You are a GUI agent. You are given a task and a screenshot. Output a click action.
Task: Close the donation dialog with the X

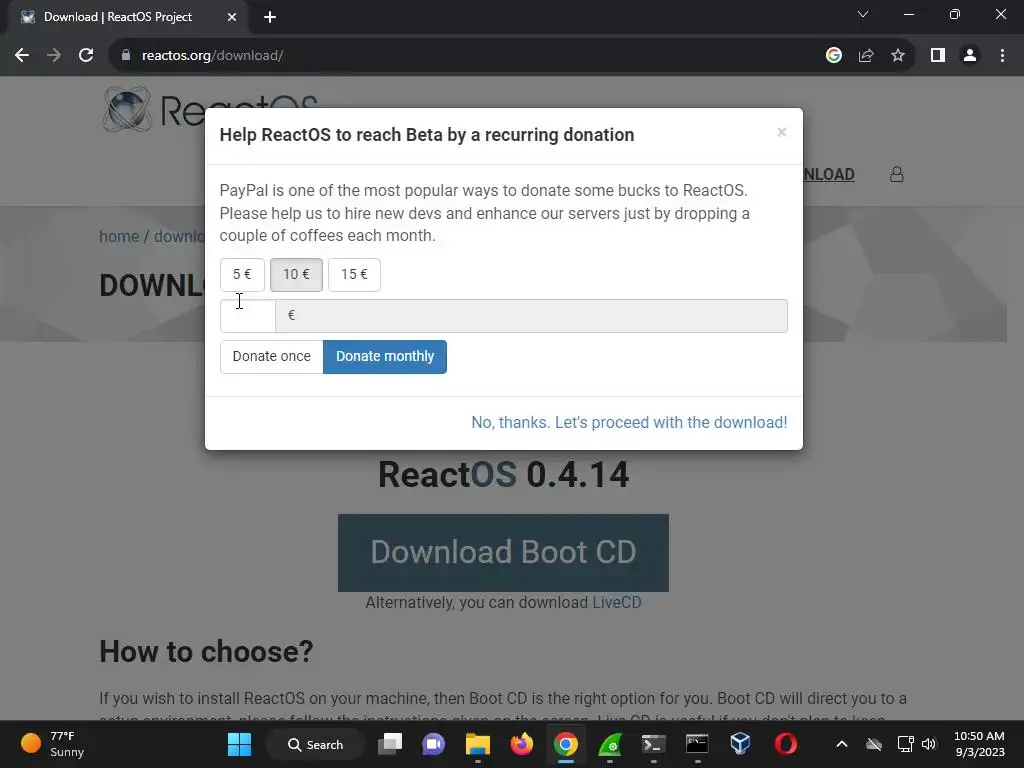(781, 133)
